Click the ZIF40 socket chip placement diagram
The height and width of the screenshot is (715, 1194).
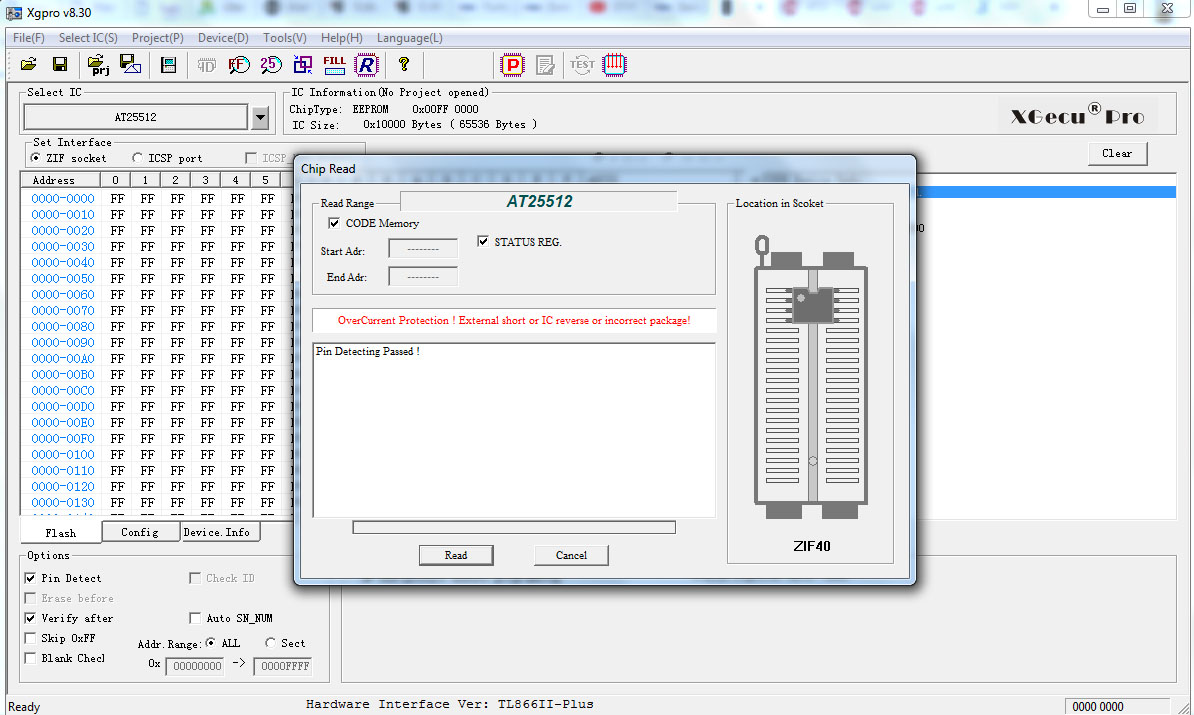click(x=811, y=377)
